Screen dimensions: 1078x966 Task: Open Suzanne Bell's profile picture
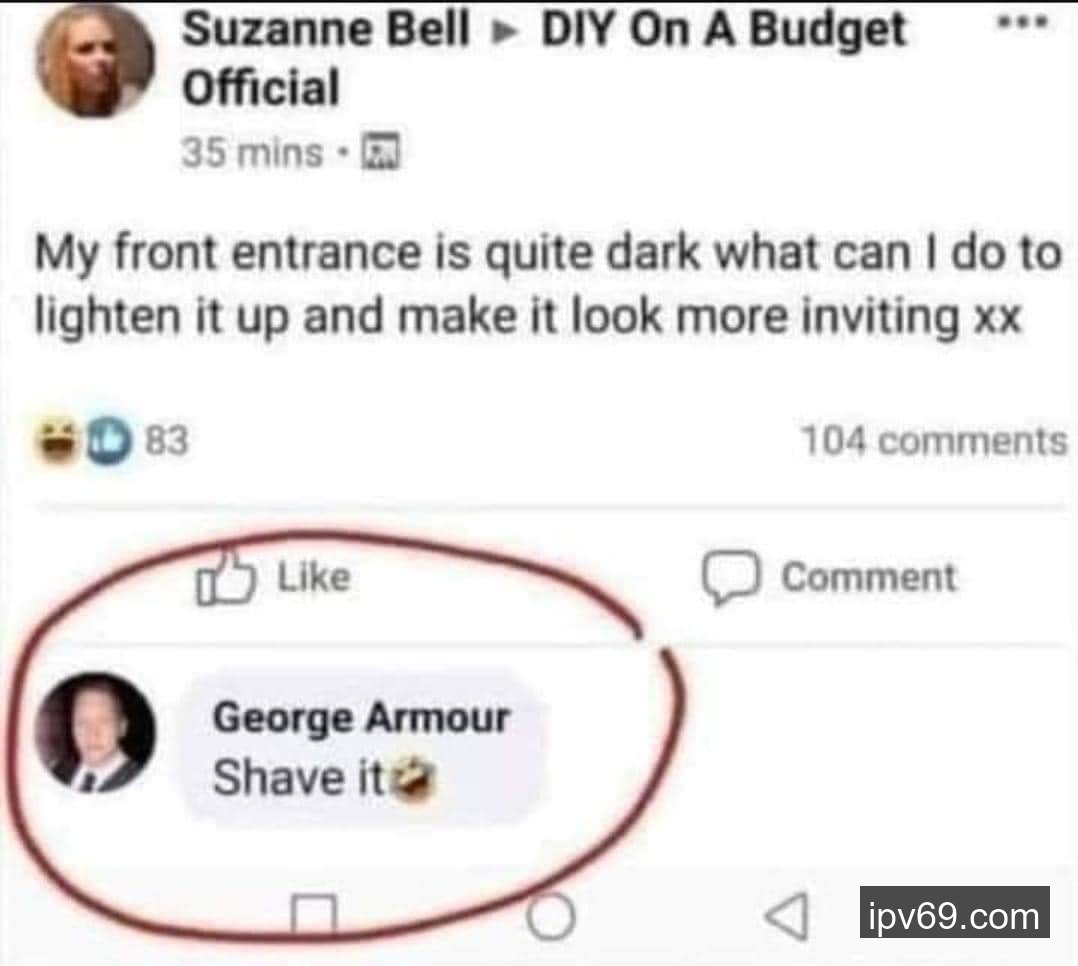tap(96, 60)
